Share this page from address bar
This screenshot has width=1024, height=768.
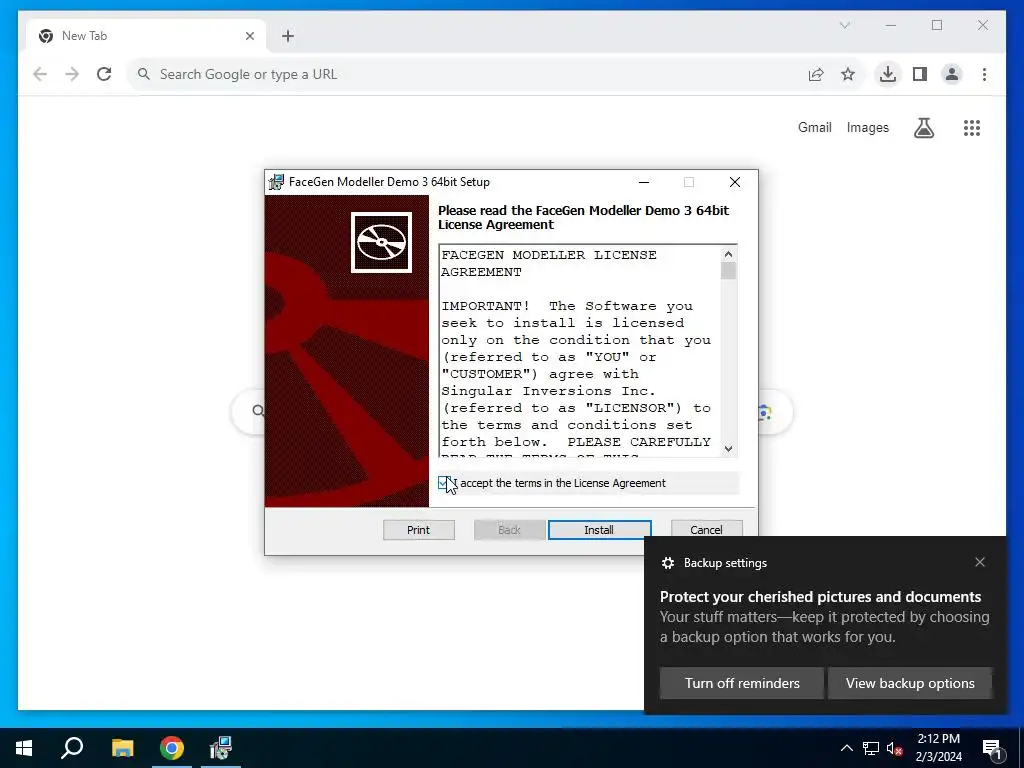[816, 74]
